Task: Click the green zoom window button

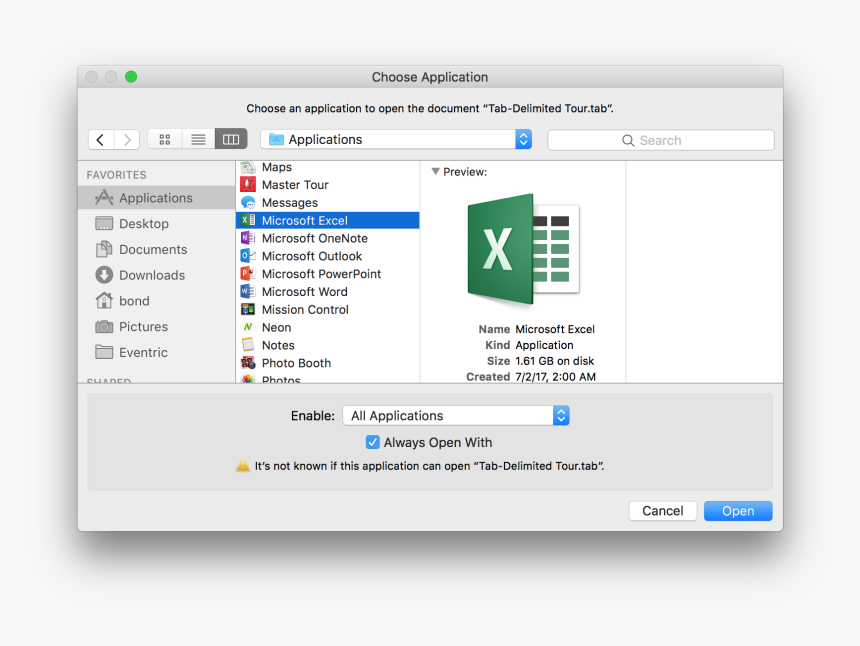Action: pyautogui.click(x=131, y=77)
